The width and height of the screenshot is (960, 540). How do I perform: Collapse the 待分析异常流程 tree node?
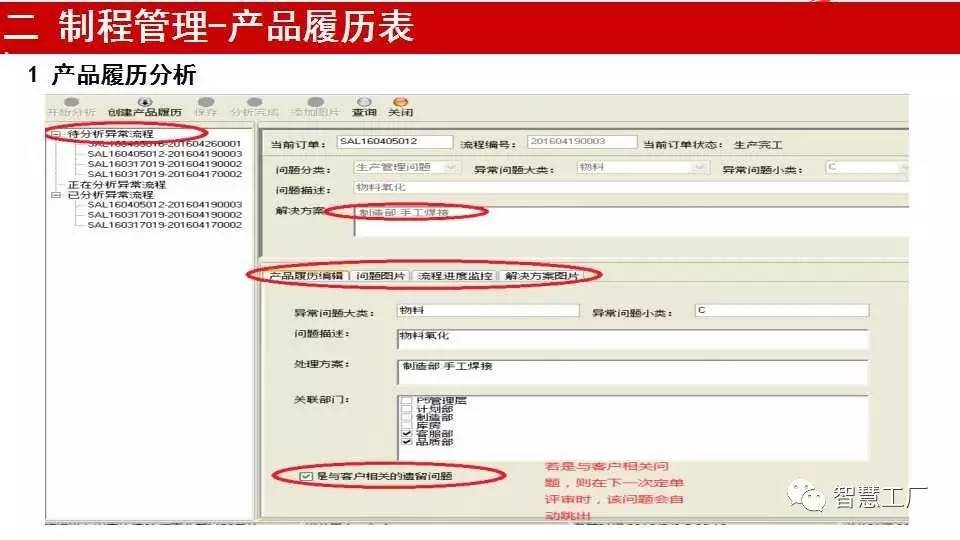click(x=56, y=133)
